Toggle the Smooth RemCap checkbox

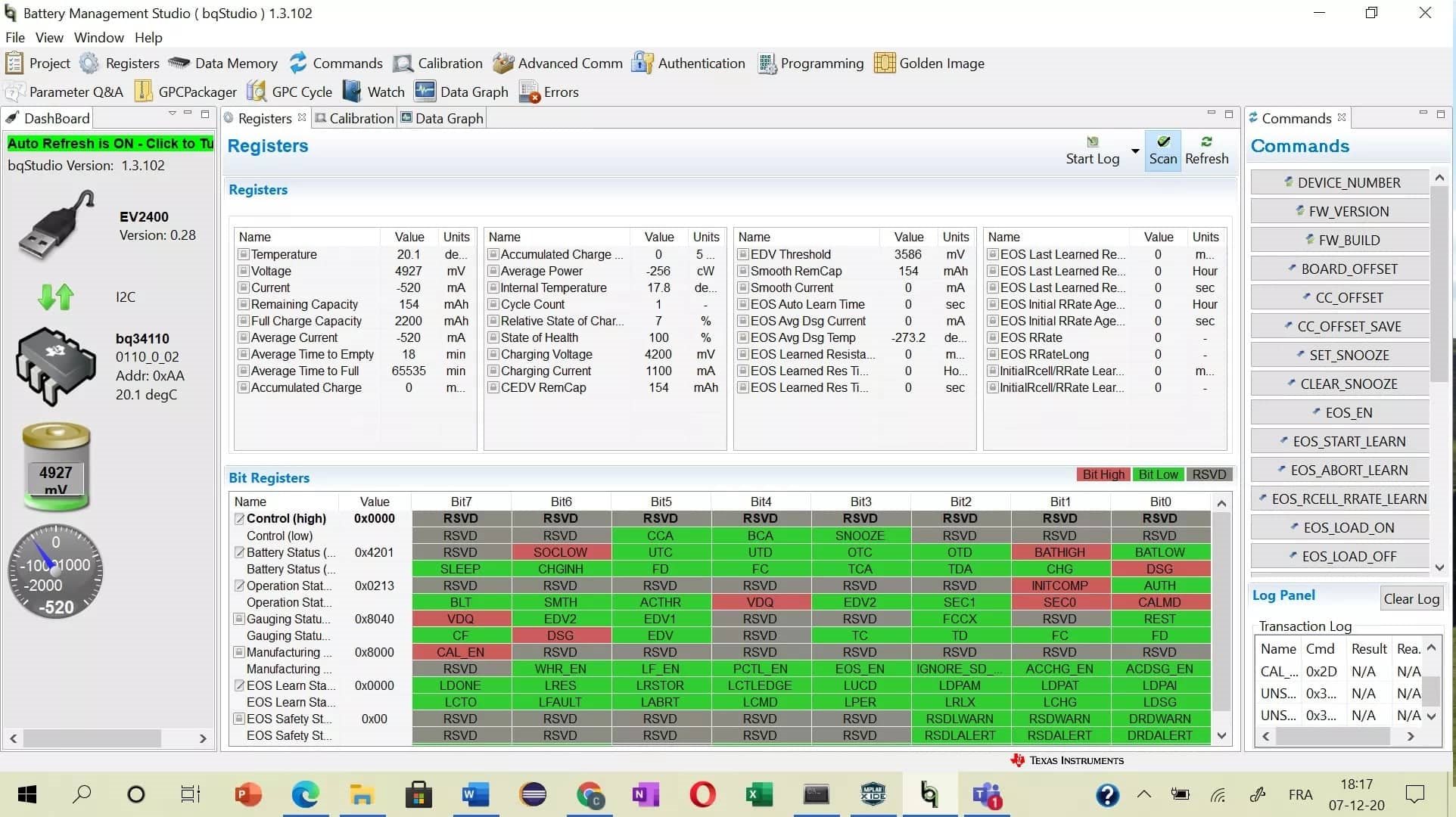[743, 272]
